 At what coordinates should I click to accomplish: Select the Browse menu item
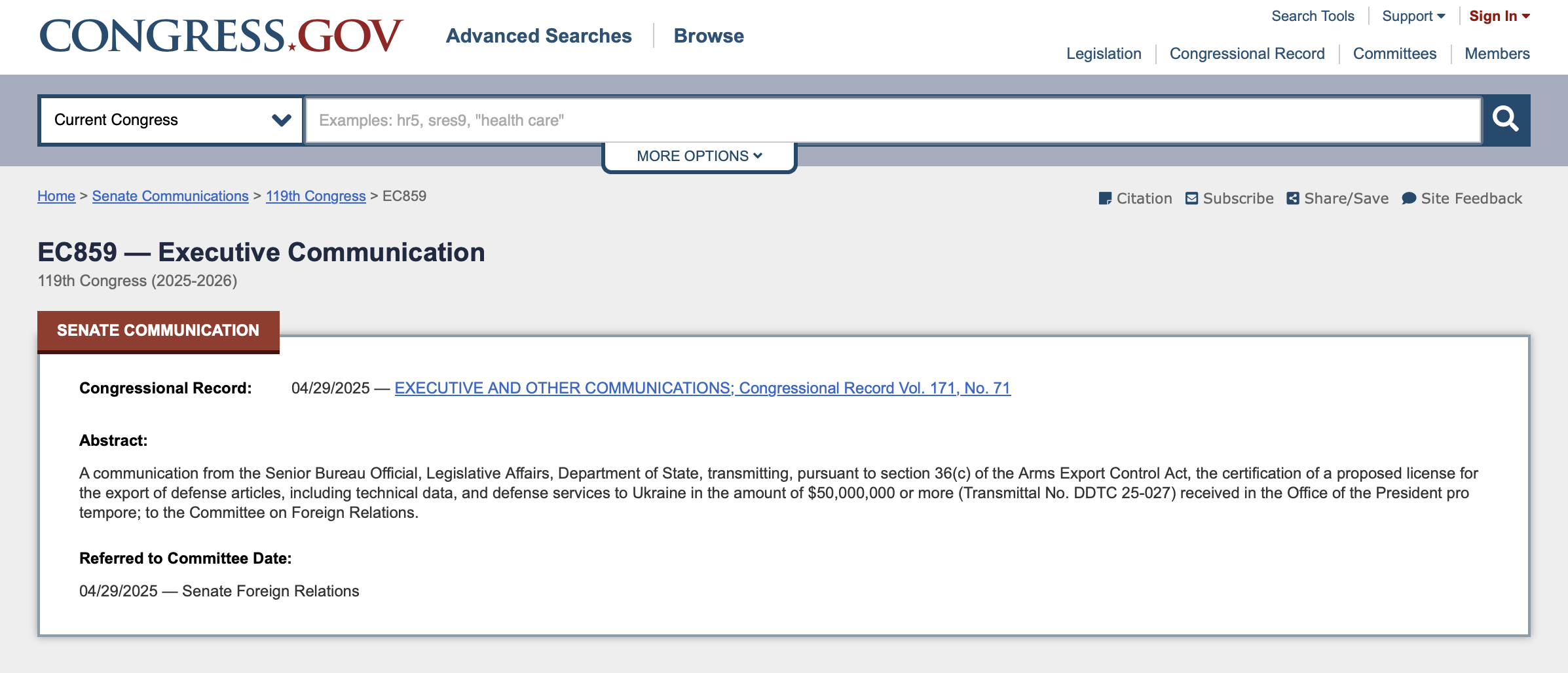(709, 35)
